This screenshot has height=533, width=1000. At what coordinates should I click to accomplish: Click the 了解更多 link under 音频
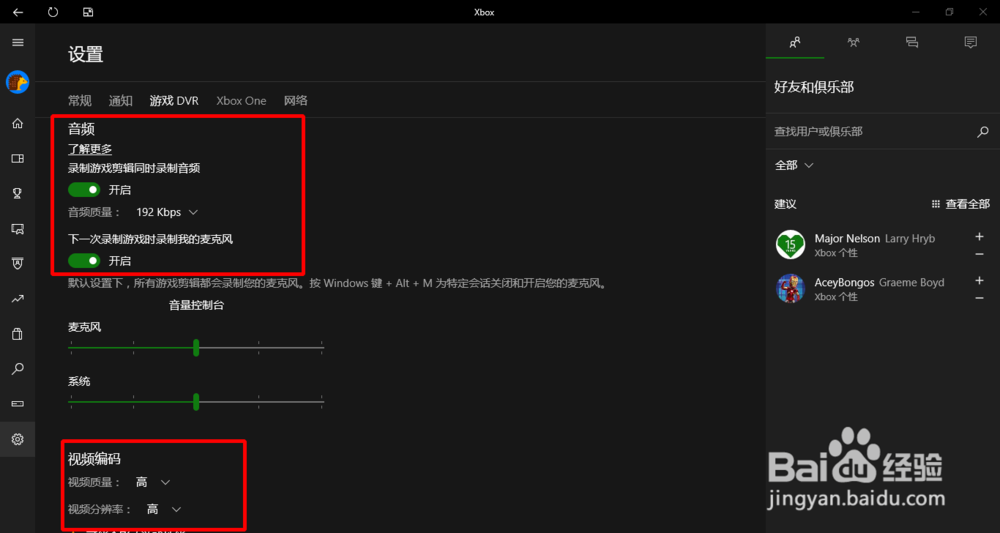pos(90,149)
